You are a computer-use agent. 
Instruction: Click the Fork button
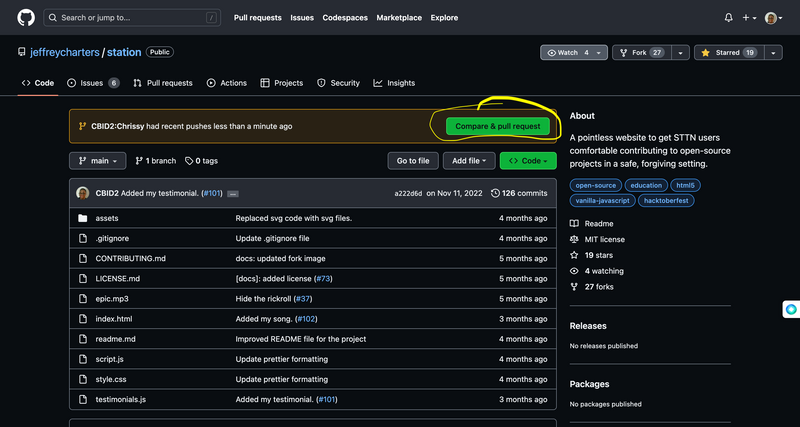(642, 53)
